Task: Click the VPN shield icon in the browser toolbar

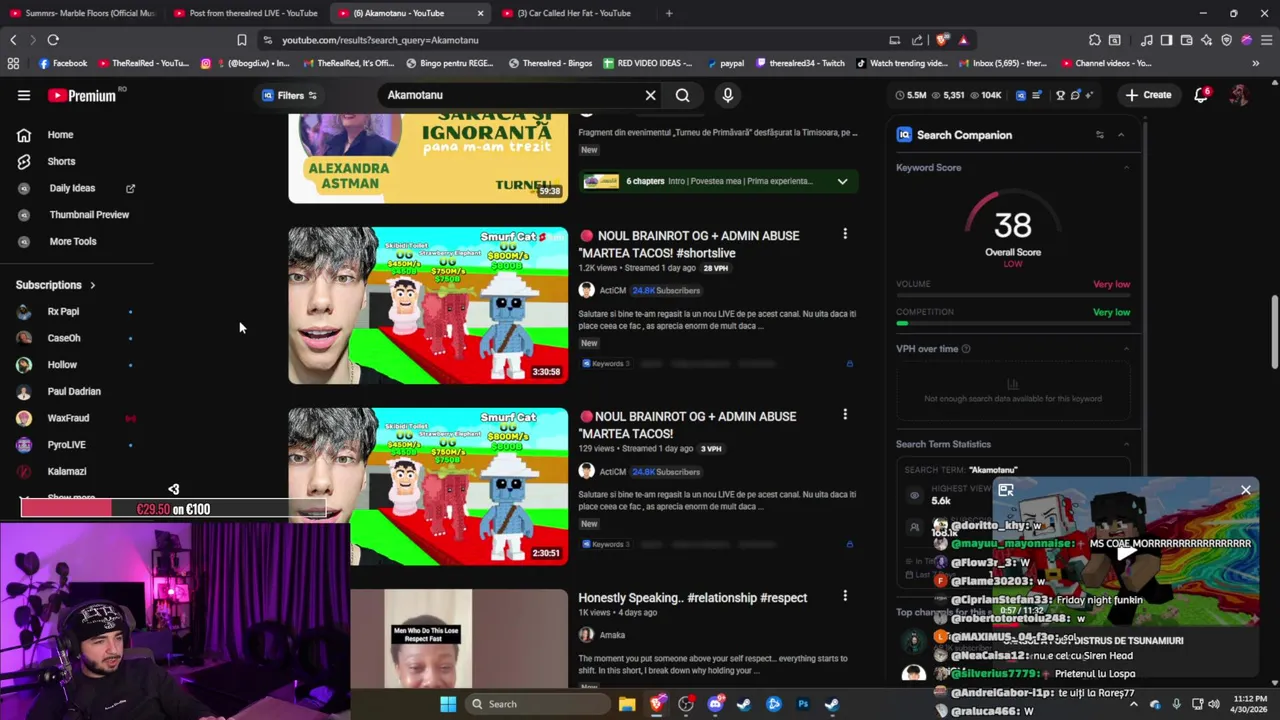Action: point(1226,40)
